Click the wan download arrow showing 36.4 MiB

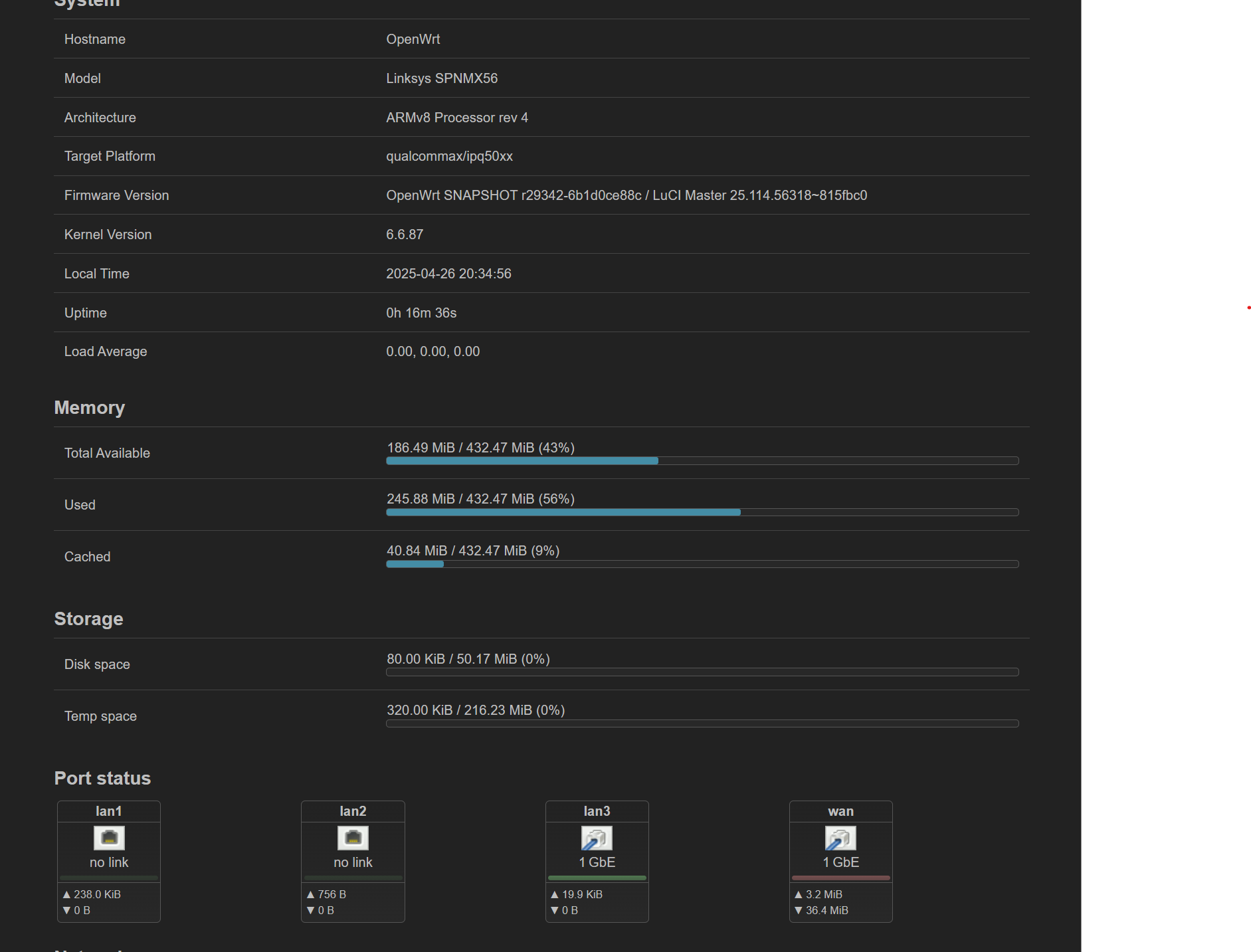tap(799, 910)
